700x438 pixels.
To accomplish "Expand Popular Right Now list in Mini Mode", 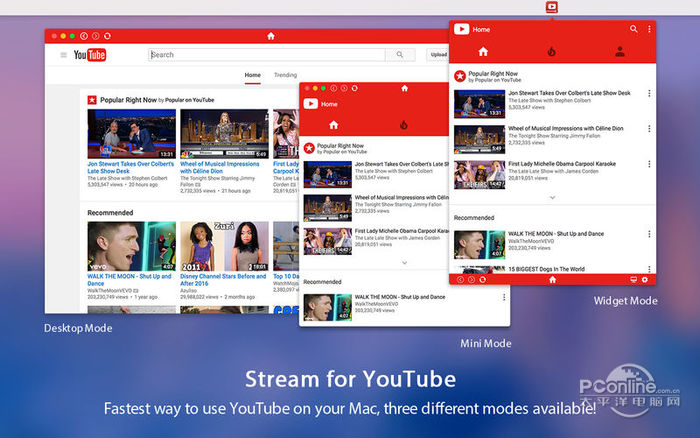I will (404, 263).
